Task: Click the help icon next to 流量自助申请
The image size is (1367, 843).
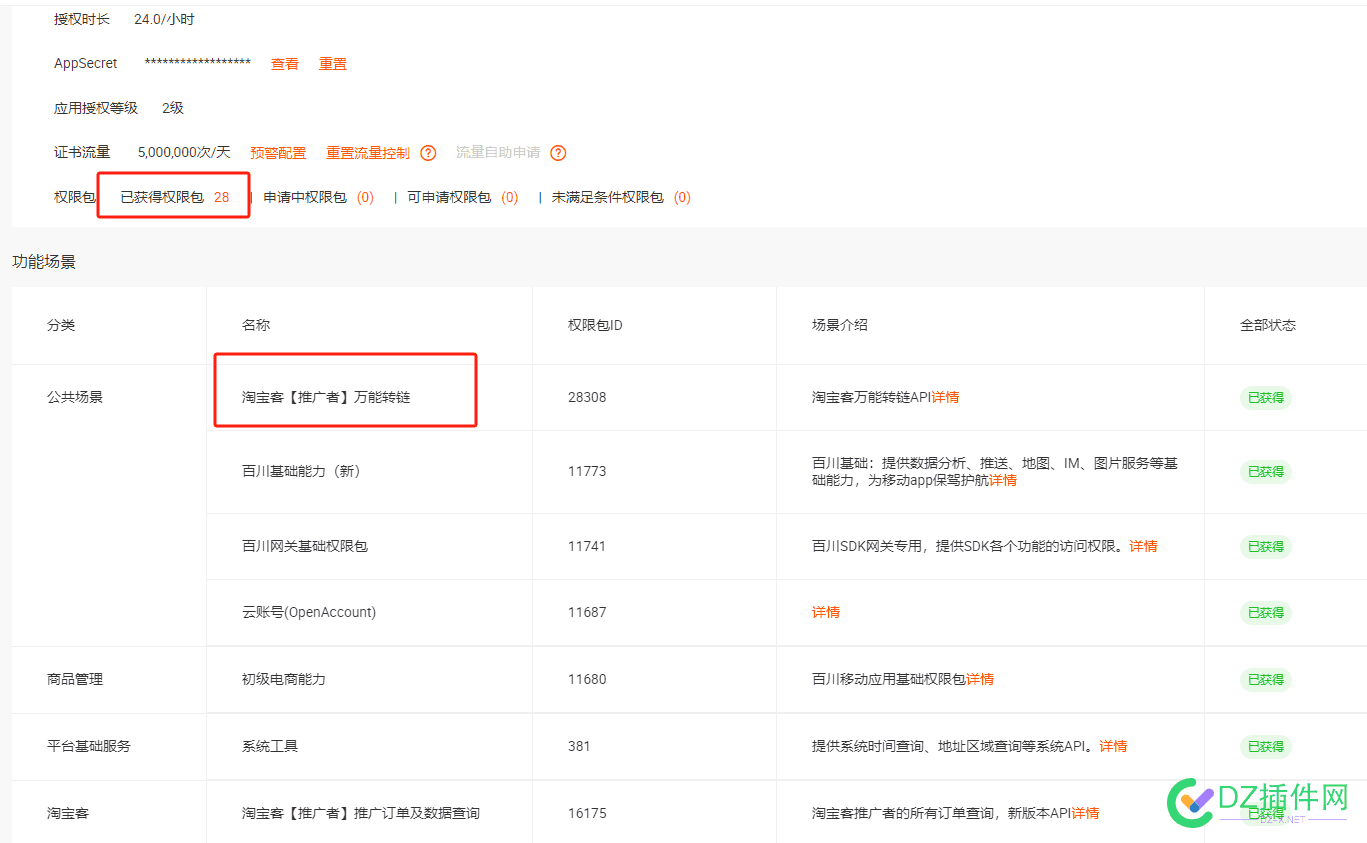Action: (558, 153)
